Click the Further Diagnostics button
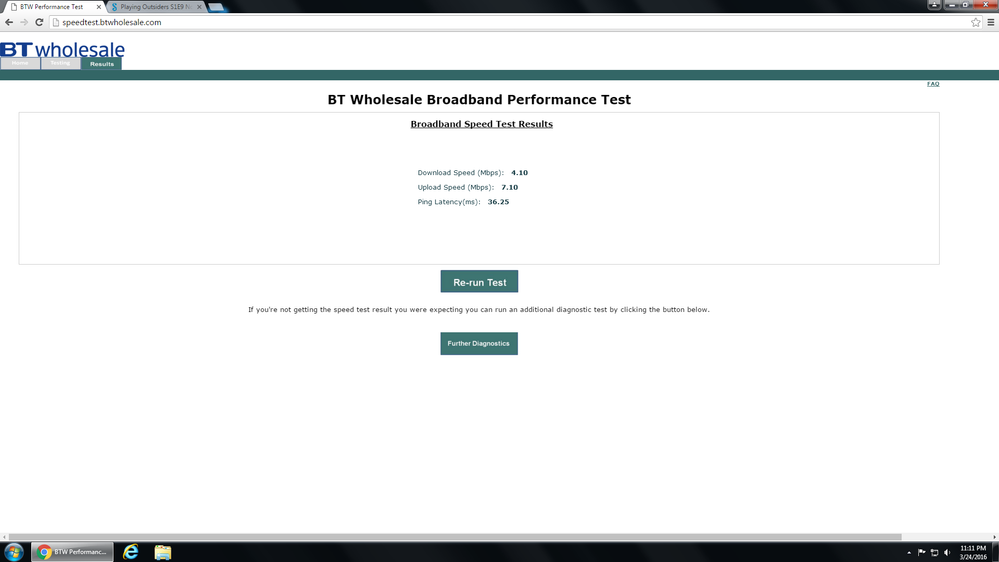 479,343
